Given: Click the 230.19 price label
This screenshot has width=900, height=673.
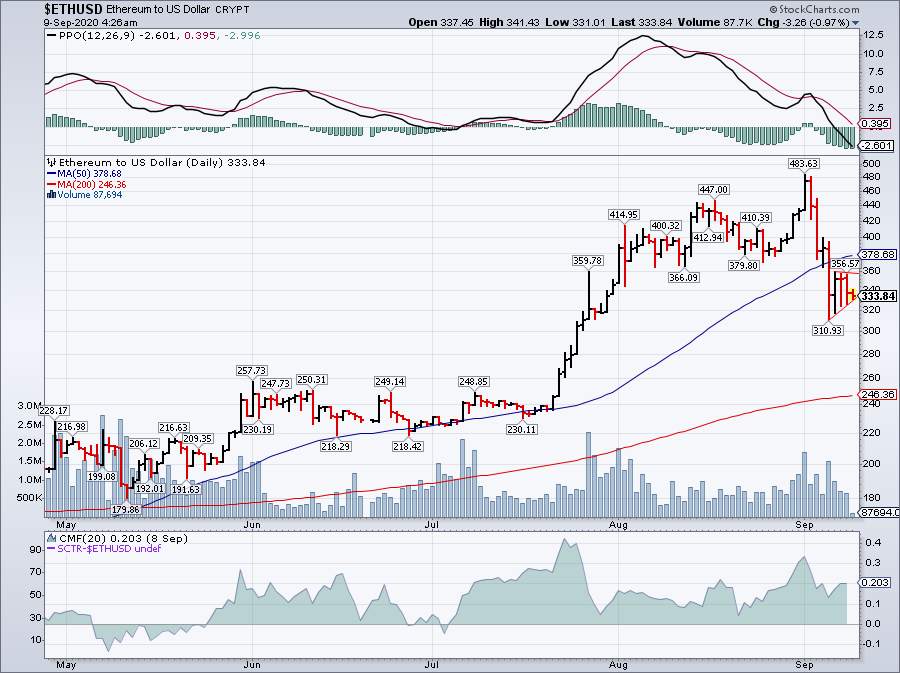Looking at the screenshot, I should (x=258, y=429).
